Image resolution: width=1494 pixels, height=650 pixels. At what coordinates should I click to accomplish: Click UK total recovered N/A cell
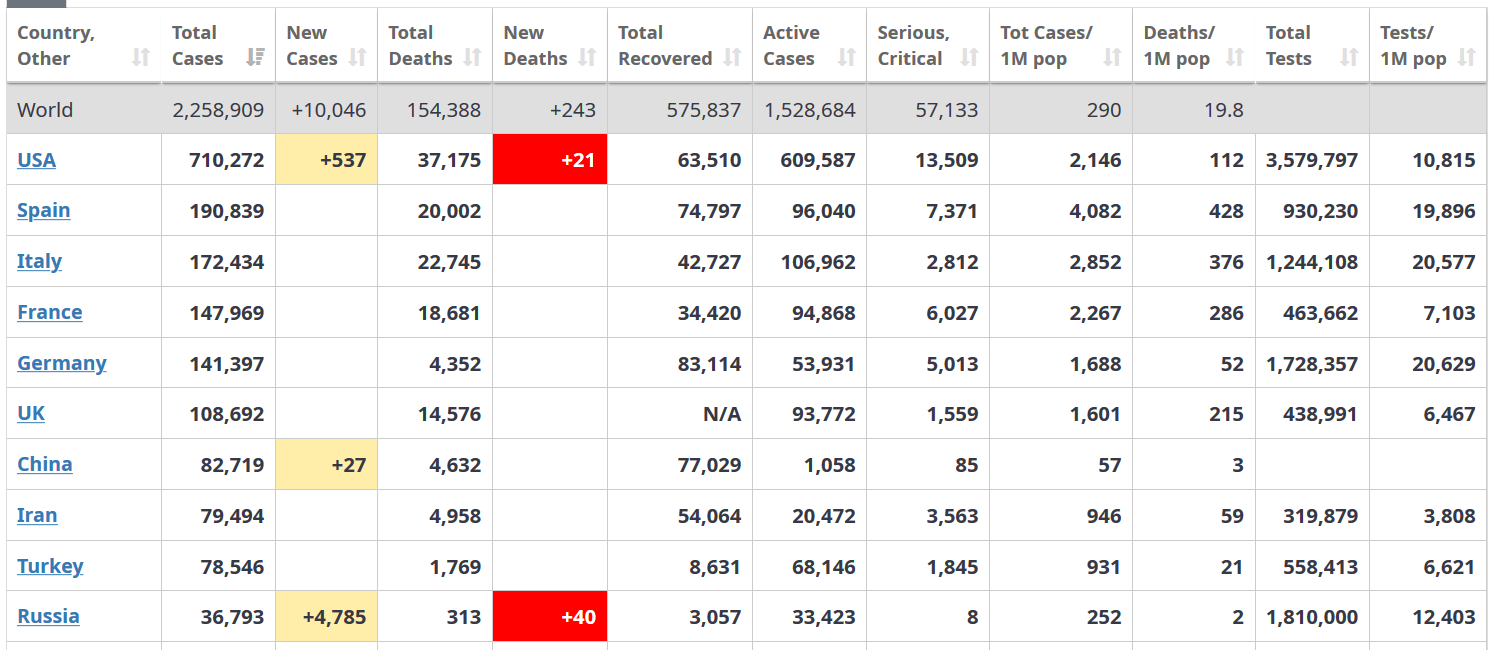722,414
